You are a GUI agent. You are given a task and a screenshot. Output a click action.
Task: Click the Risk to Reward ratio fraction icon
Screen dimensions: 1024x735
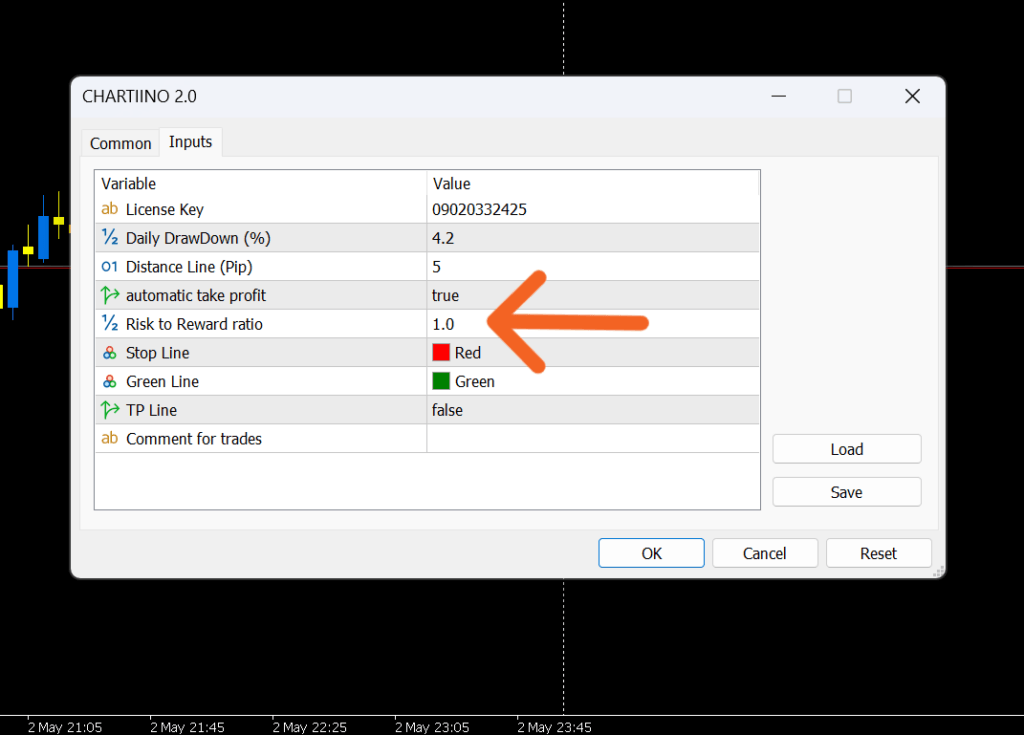pyautogui.click(x=110, y=324)
